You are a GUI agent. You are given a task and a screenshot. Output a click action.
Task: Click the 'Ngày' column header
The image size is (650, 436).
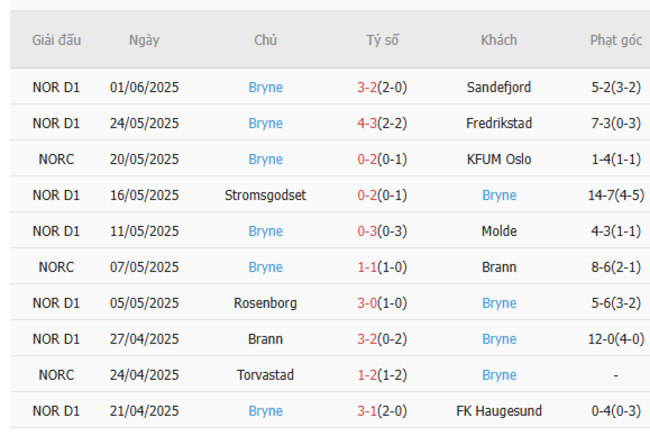click(144, 41)
